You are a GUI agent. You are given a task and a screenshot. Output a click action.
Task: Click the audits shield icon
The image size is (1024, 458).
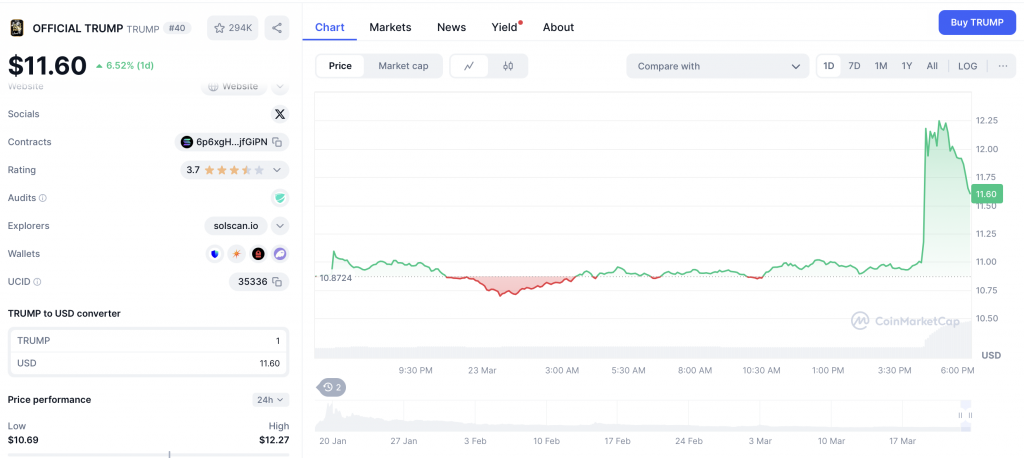pyautogui.click(x=279, y=198)
